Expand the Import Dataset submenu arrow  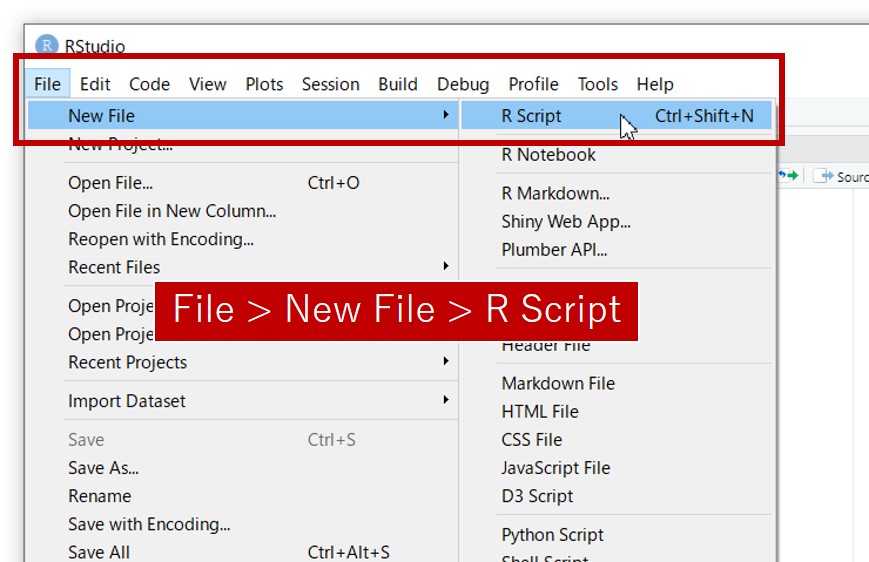pyautogui.click(x=445, y=401)
